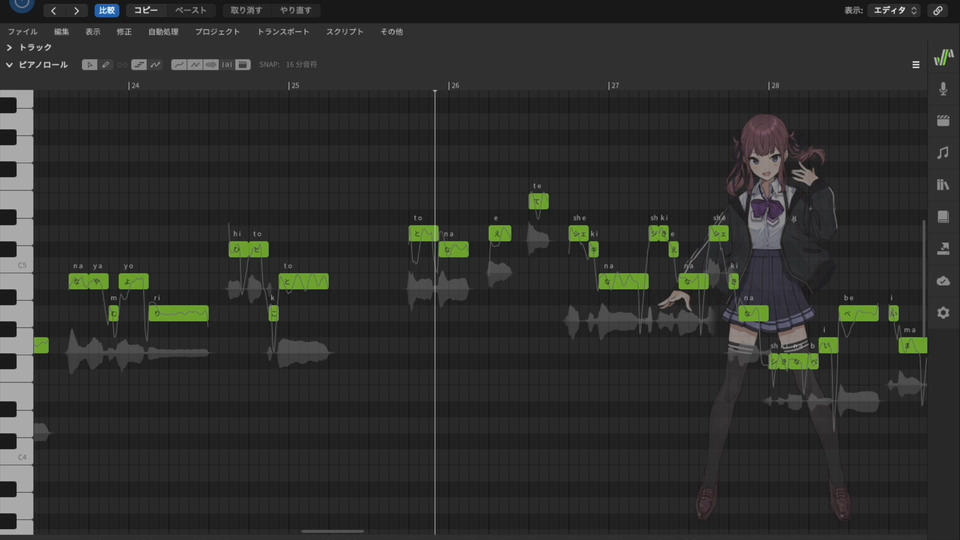Toggle the clapperboard display in piano roll toolbar
Viewport: 960px width, 540px height.
click(x=243, y=64)
